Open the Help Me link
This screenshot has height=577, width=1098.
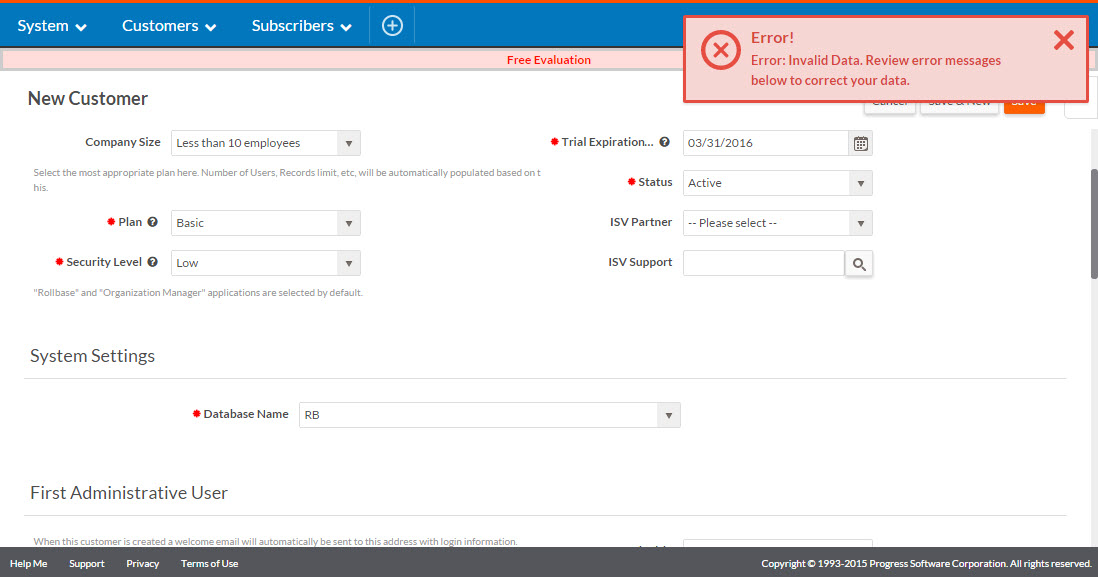(29, 564)
